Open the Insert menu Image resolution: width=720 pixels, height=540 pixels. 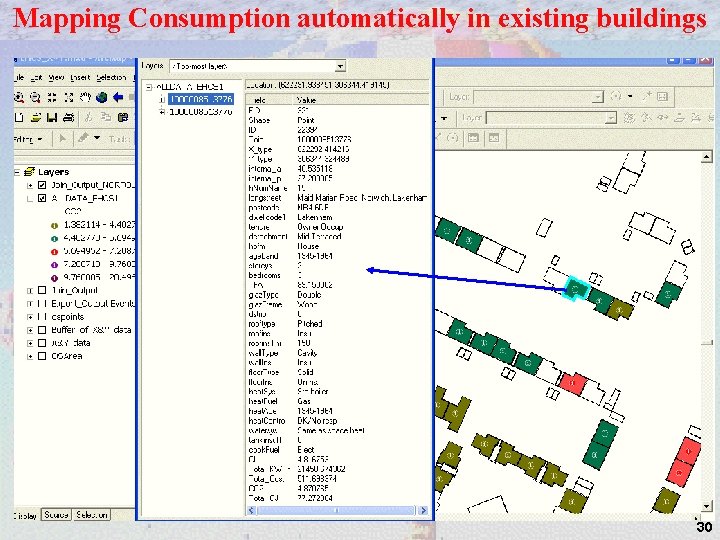coord(80,77)
